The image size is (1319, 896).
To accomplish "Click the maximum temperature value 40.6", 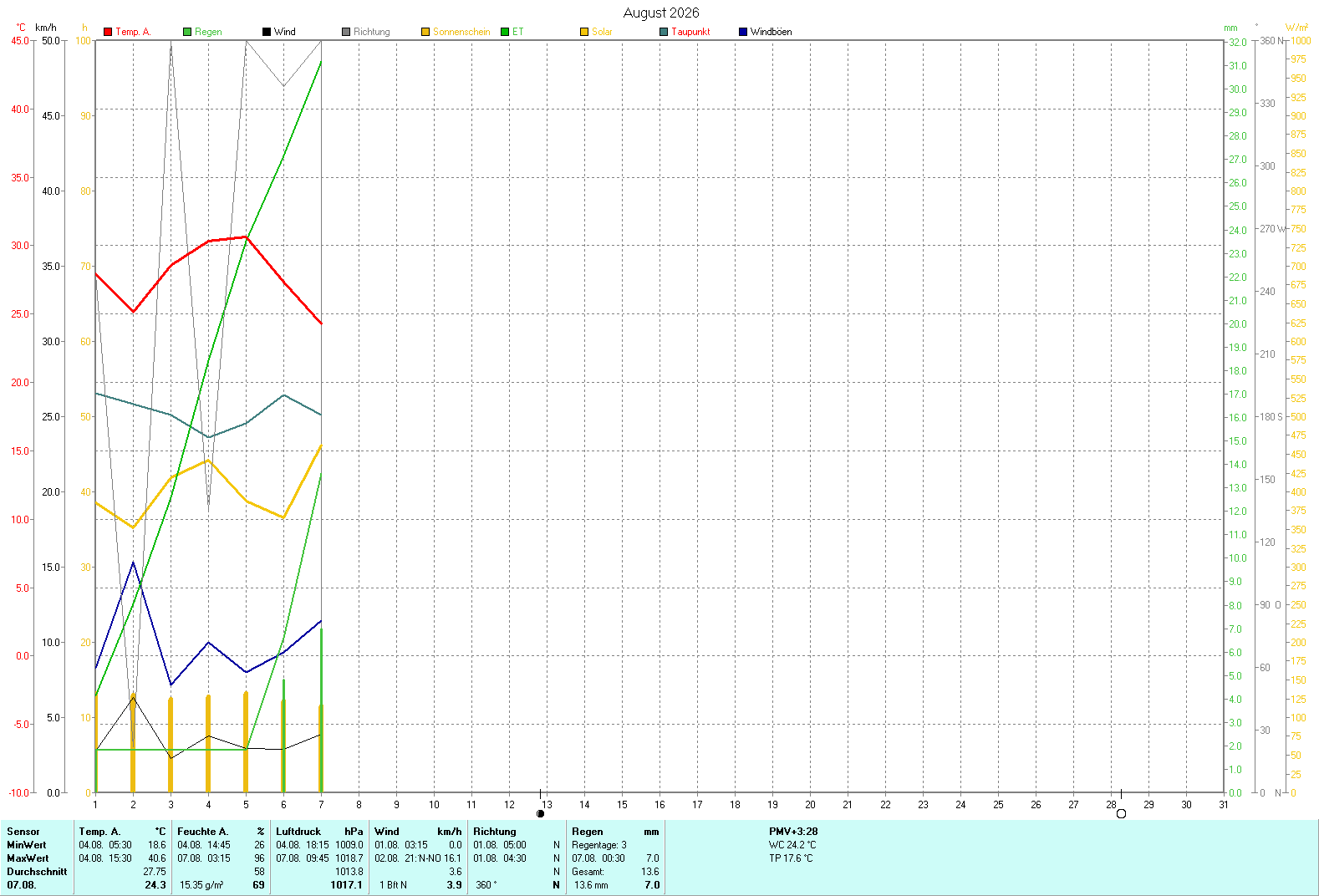I will click(x=157, y=858).
